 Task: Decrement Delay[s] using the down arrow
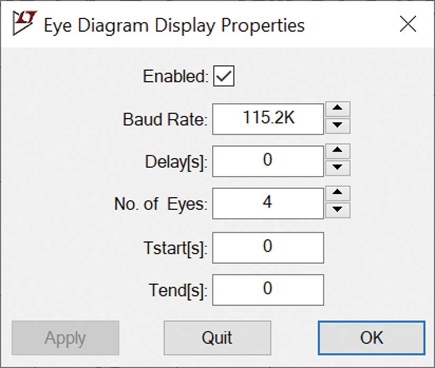tap(337, 168)
